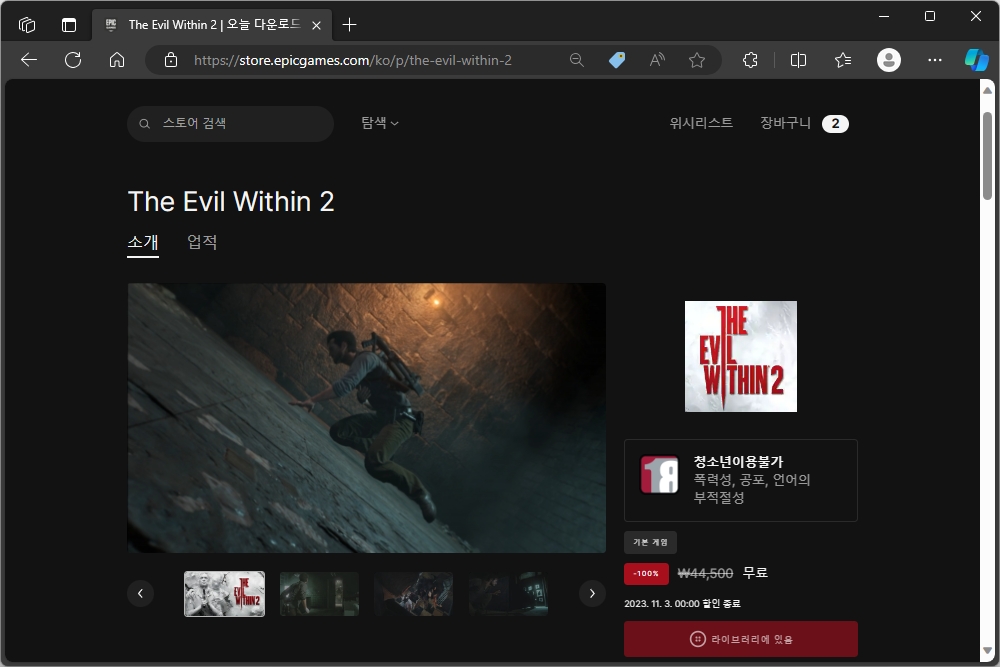Switch to the 업적 tab

(x=202, y=242)
